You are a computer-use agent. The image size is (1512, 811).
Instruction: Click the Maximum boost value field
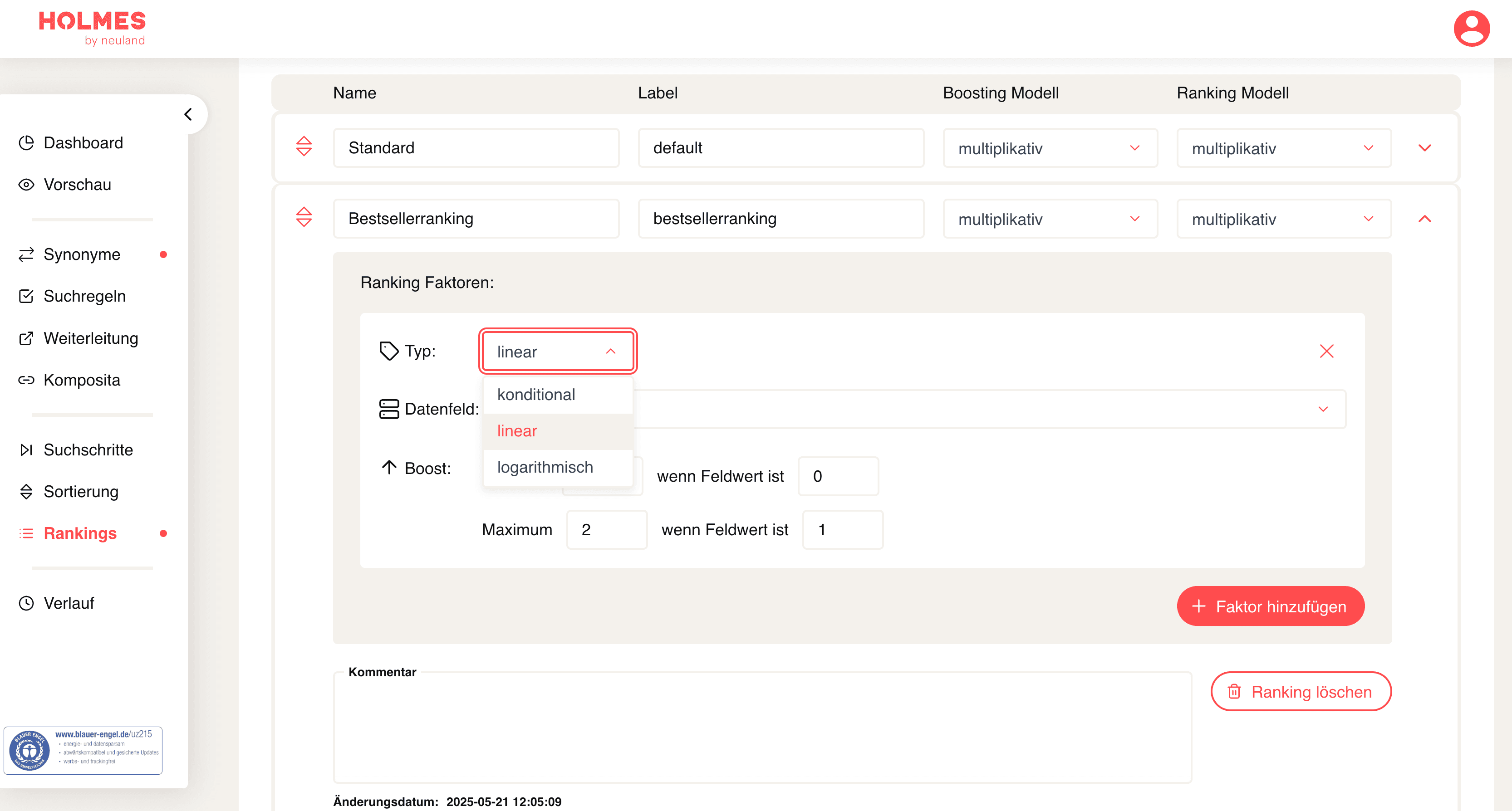(x=606, y=529)
